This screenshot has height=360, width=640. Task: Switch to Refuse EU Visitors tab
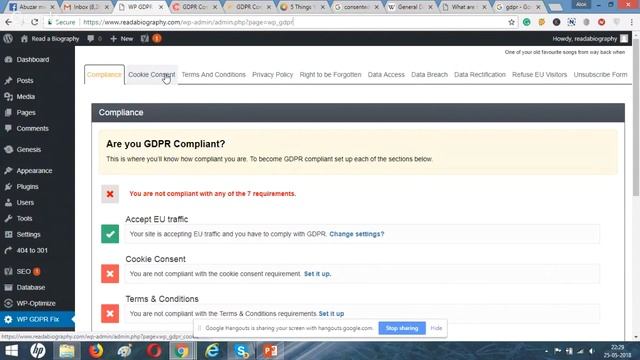coord(540,75)
